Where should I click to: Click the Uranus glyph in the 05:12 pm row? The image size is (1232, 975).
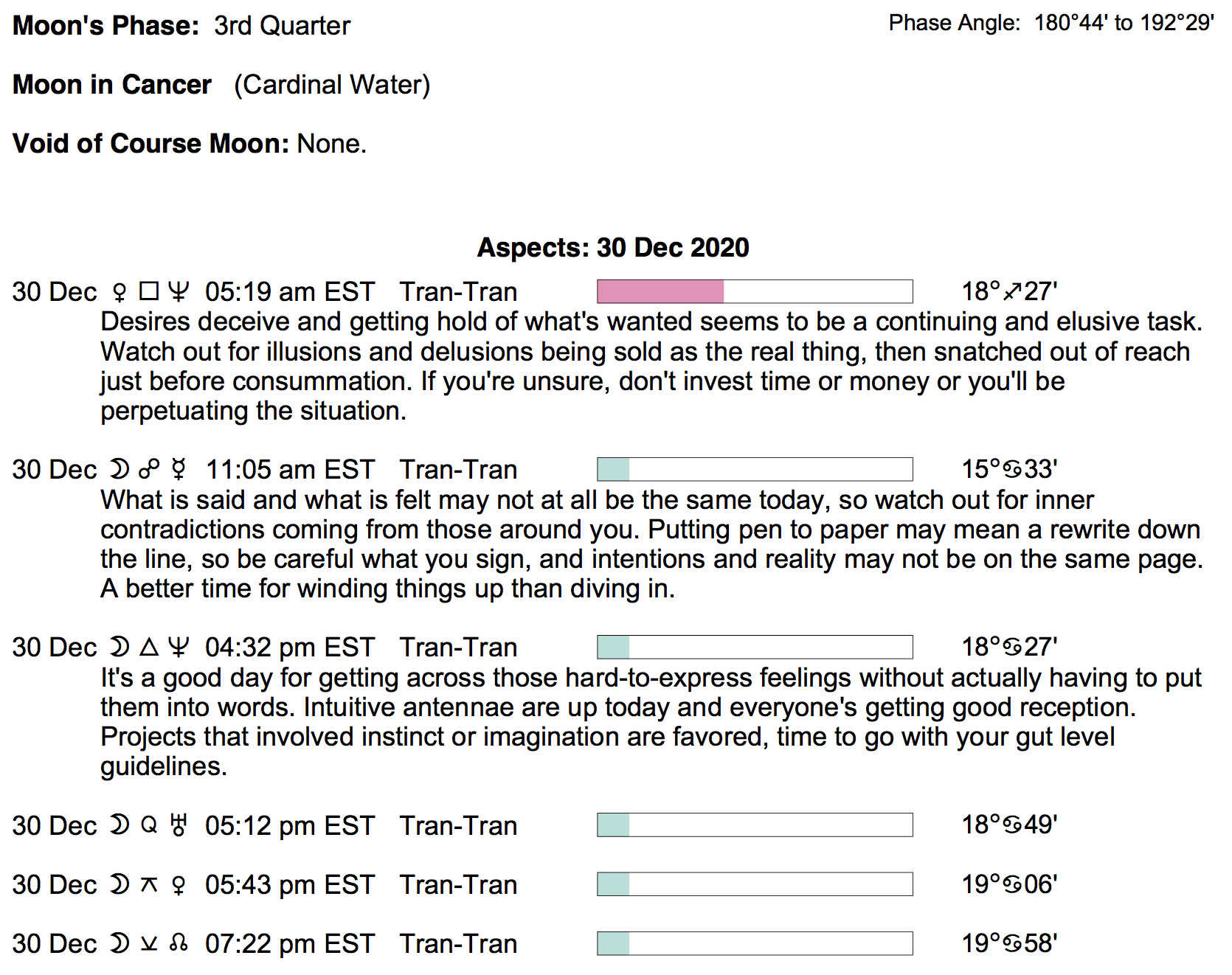coord(178,825)
